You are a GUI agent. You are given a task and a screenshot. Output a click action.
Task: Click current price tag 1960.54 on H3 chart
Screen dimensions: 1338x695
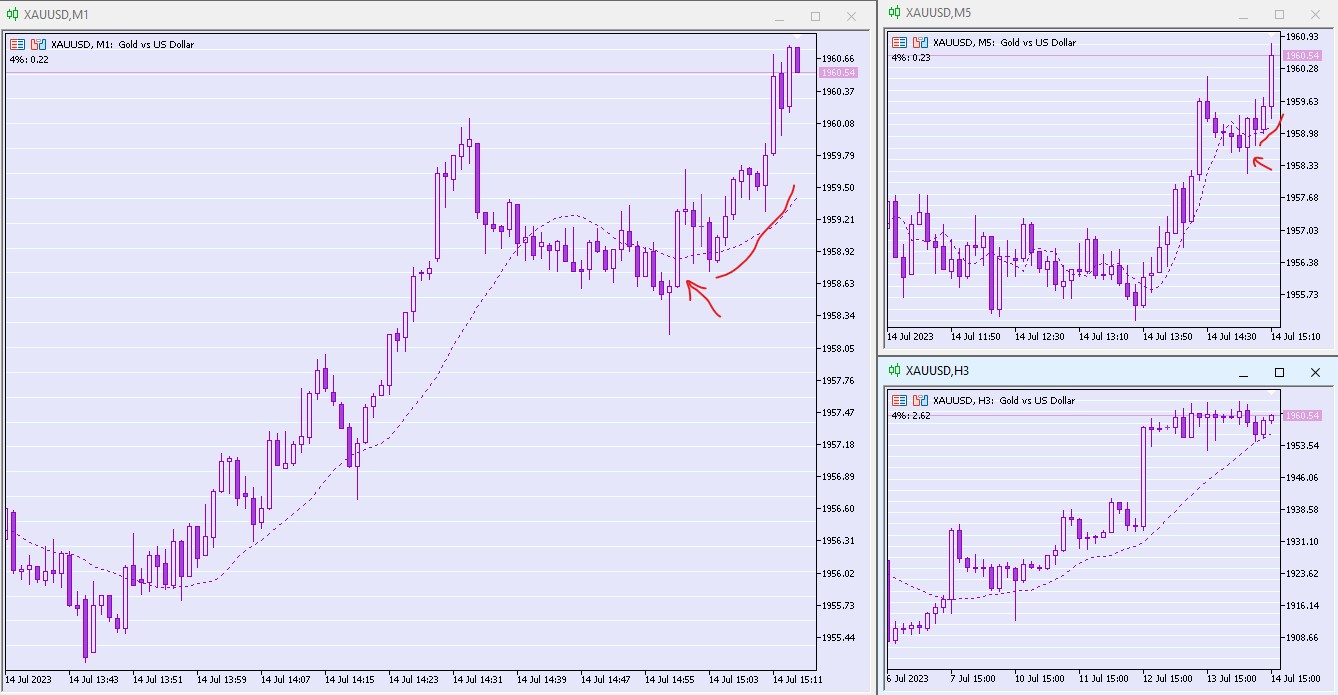point(1302,415)
